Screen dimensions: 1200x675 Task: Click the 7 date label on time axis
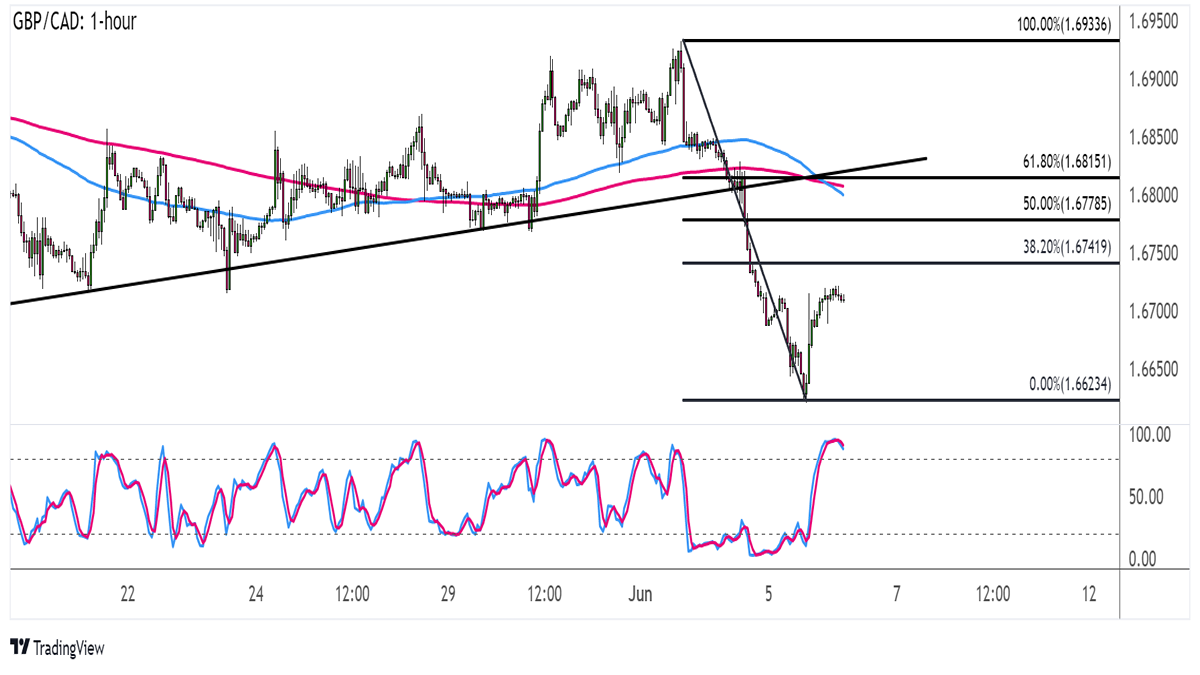[x=897, y=594]
